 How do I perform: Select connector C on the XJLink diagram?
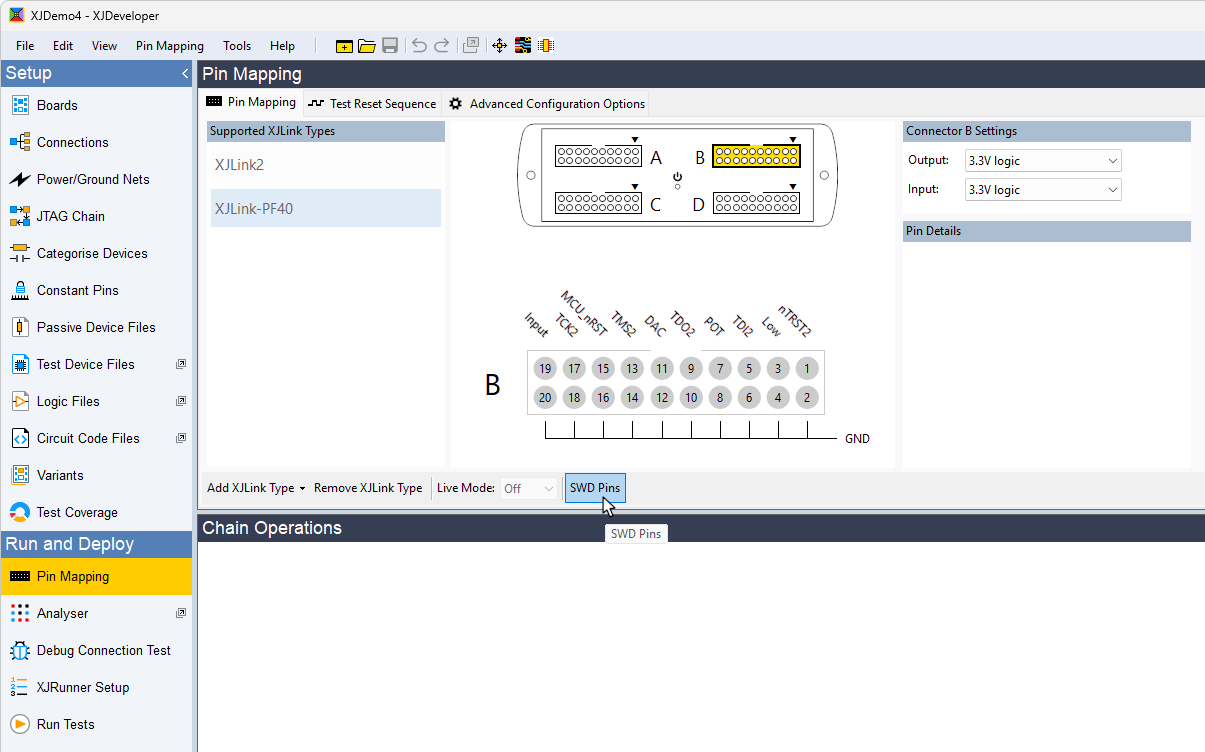click(x=598, y=203)
